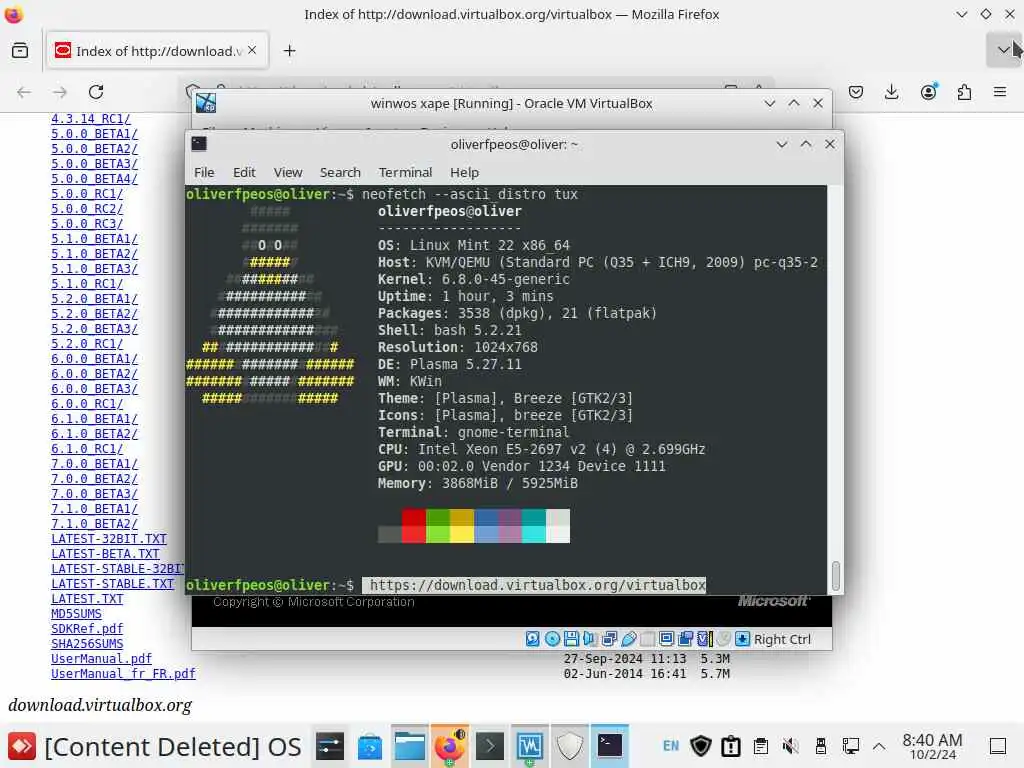
Task: Expand the hidden system tray icons arrow
Action: click(879, 746)
